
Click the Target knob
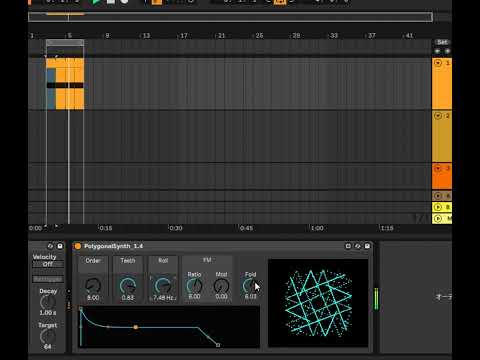point(48,336)
